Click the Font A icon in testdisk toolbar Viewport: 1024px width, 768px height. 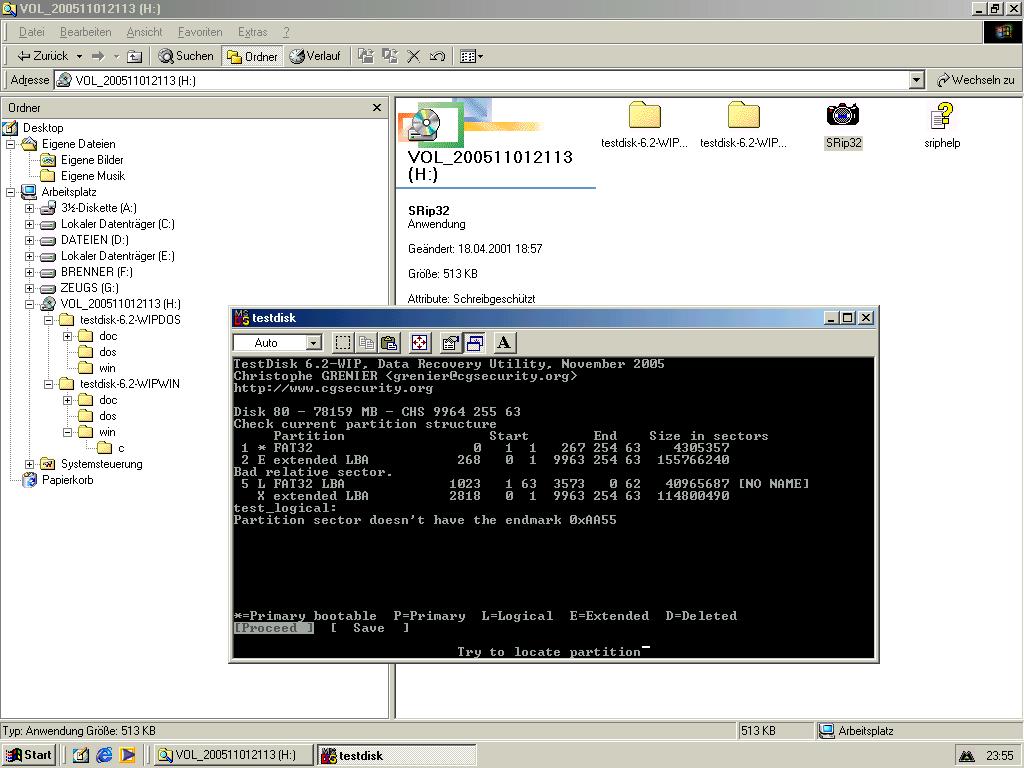tap(504, 343)
